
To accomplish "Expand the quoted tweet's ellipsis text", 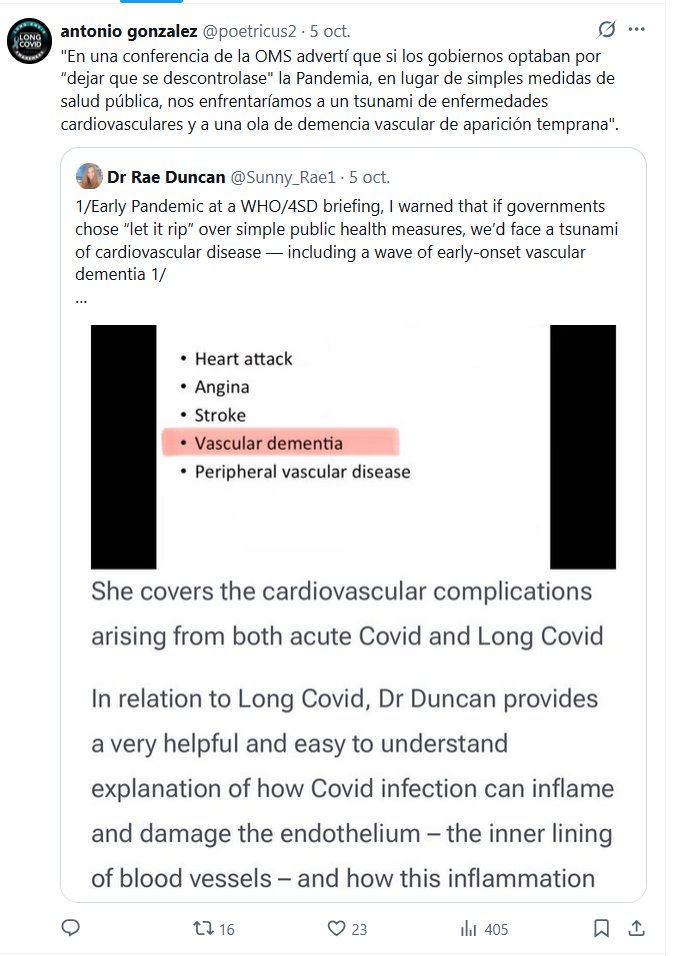I will pos(81,299).
